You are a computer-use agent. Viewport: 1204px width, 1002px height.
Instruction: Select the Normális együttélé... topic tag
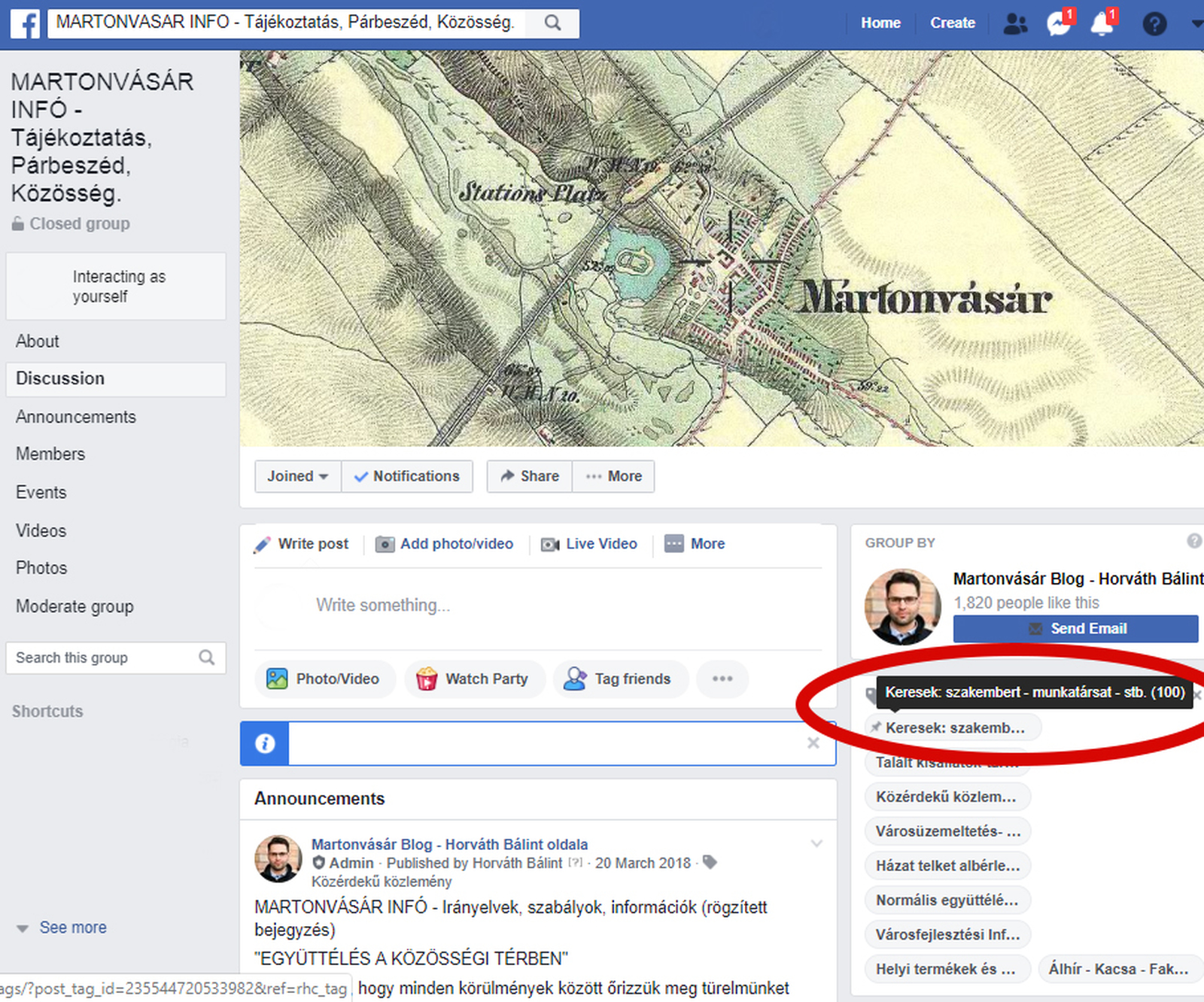(x=947, y=900)
